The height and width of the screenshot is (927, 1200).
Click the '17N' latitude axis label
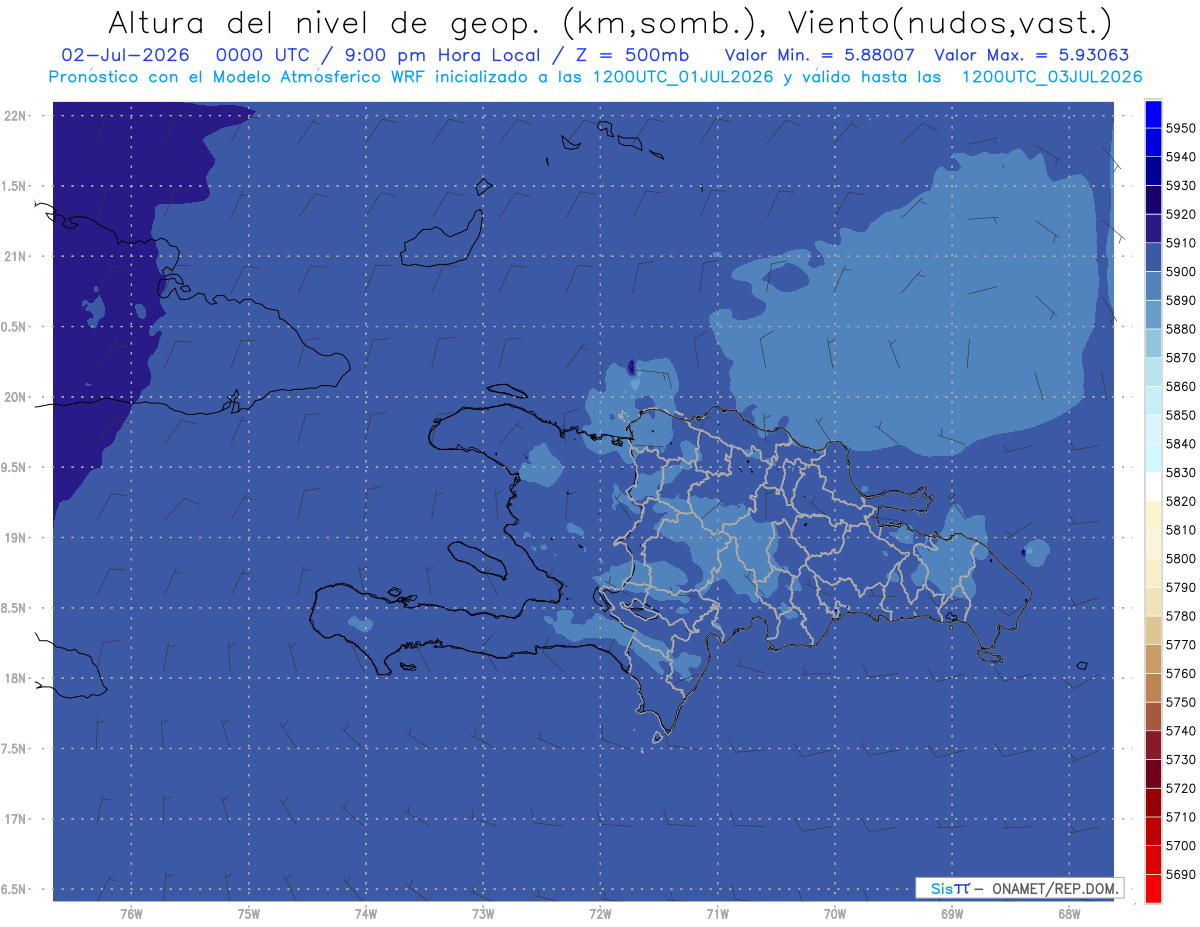[17, 819]
